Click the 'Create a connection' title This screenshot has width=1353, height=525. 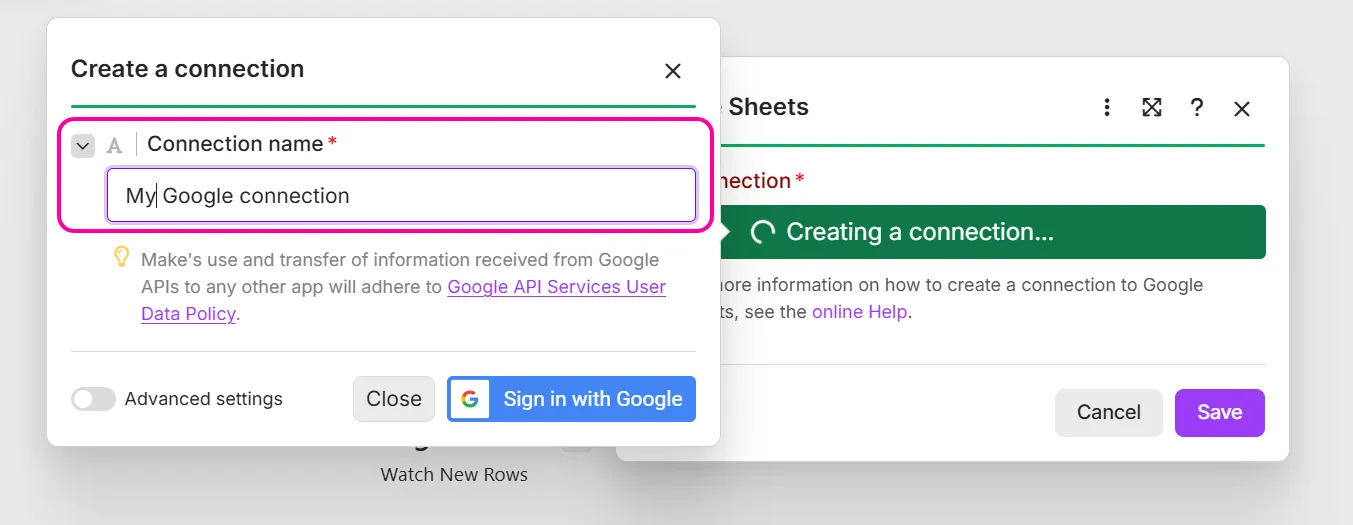tap(187, 69)
